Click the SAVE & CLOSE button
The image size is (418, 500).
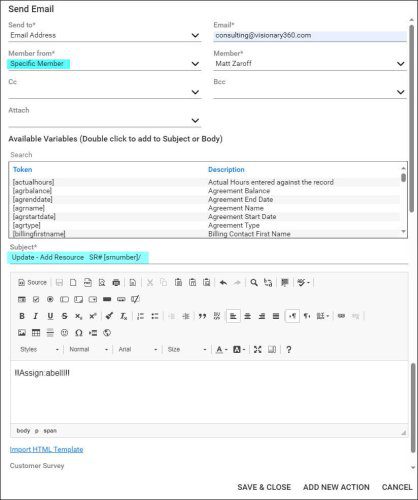tap(264, 487)
